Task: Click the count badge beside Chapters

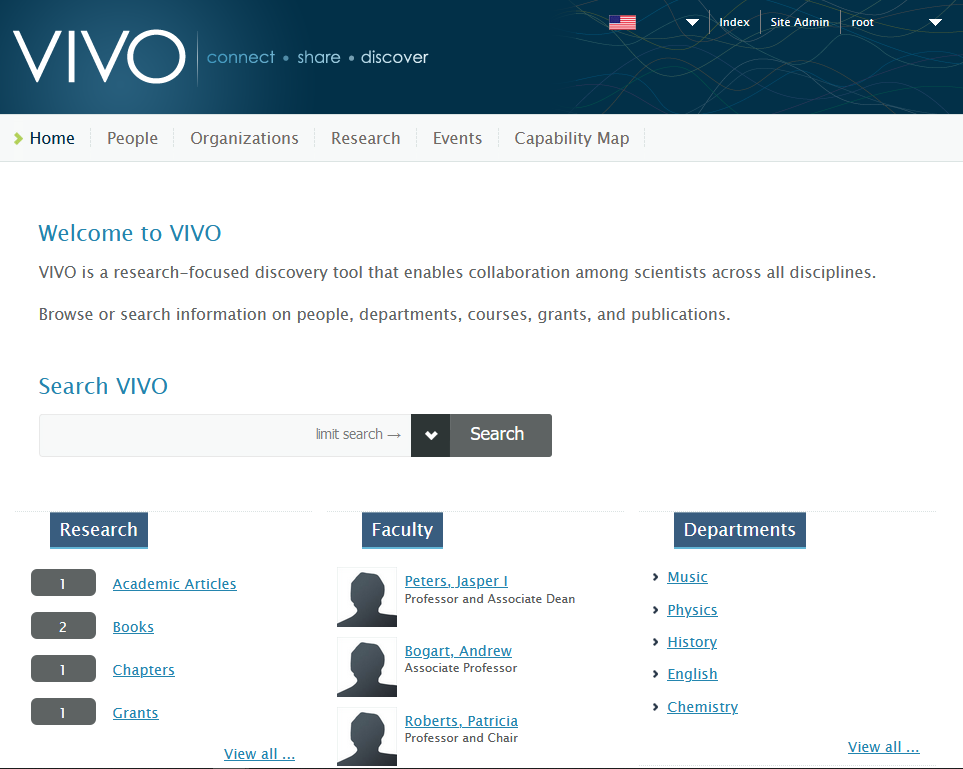Action: coord(63,669)
